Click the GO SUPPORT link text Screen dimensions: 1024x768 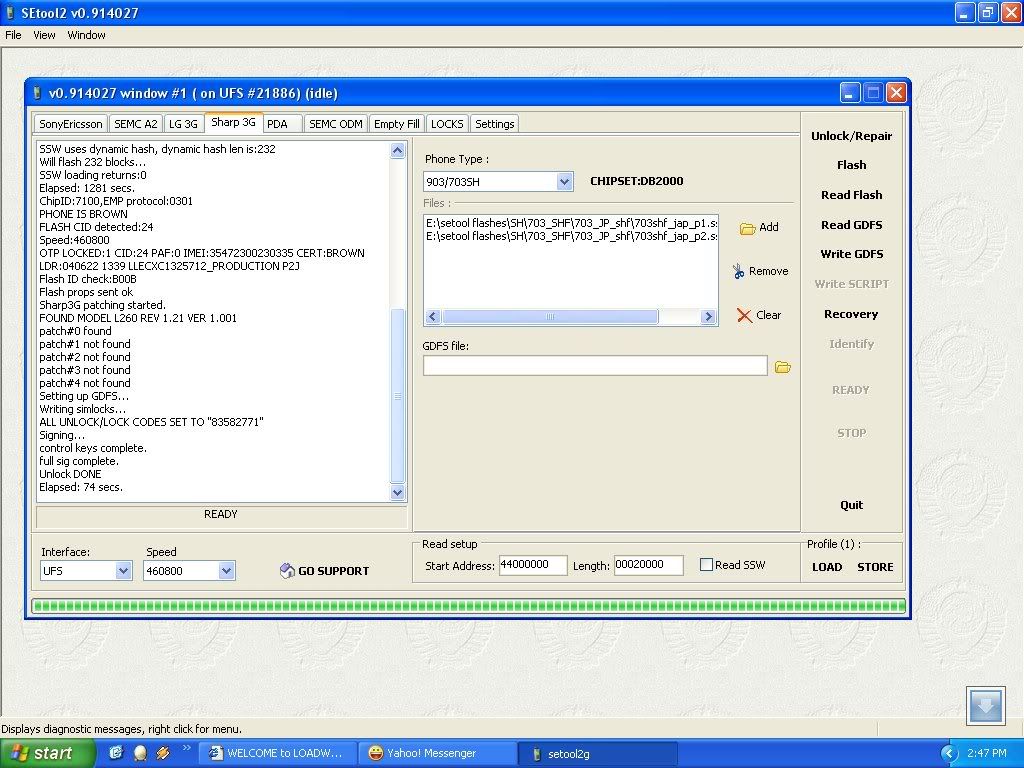[x=334, y=571]
